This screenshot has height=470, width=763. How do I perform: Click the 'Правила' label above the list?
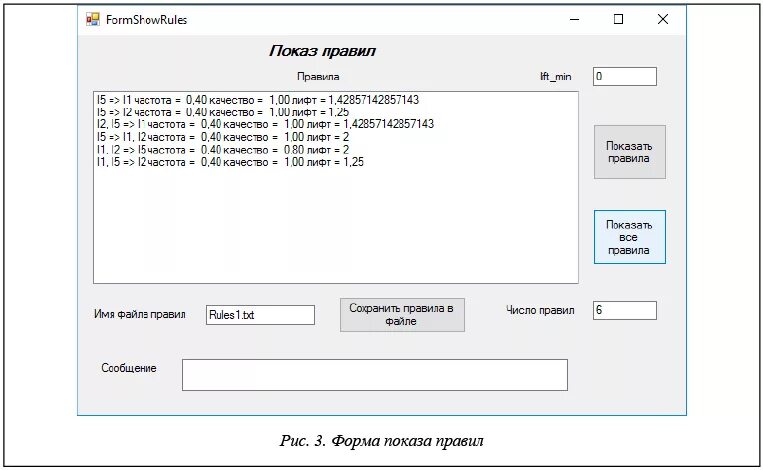[318, 76]
